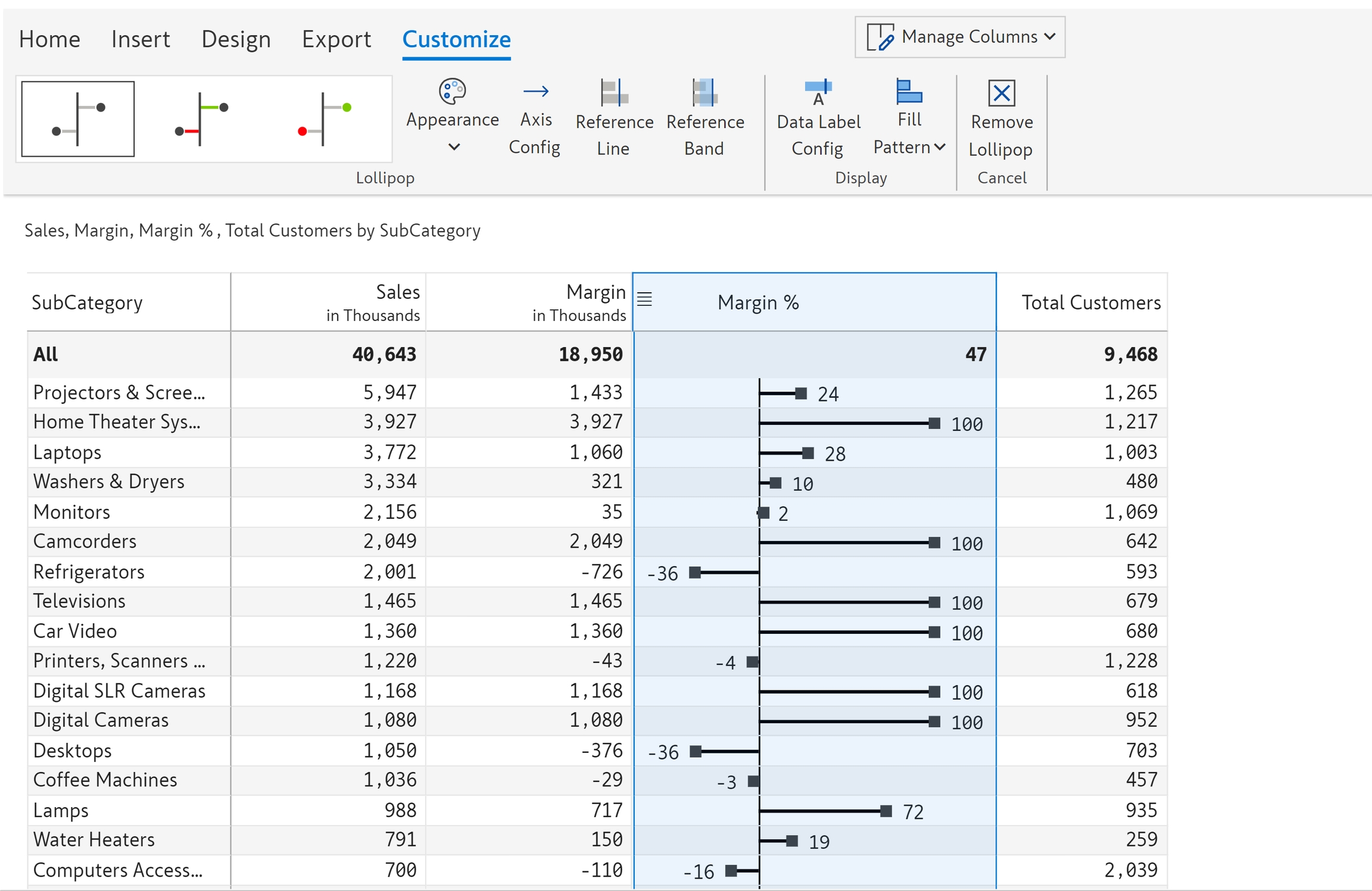This screenshot has height=891, width=1372.
Task: Add a Reference Line
Action: tap(613, 93)
